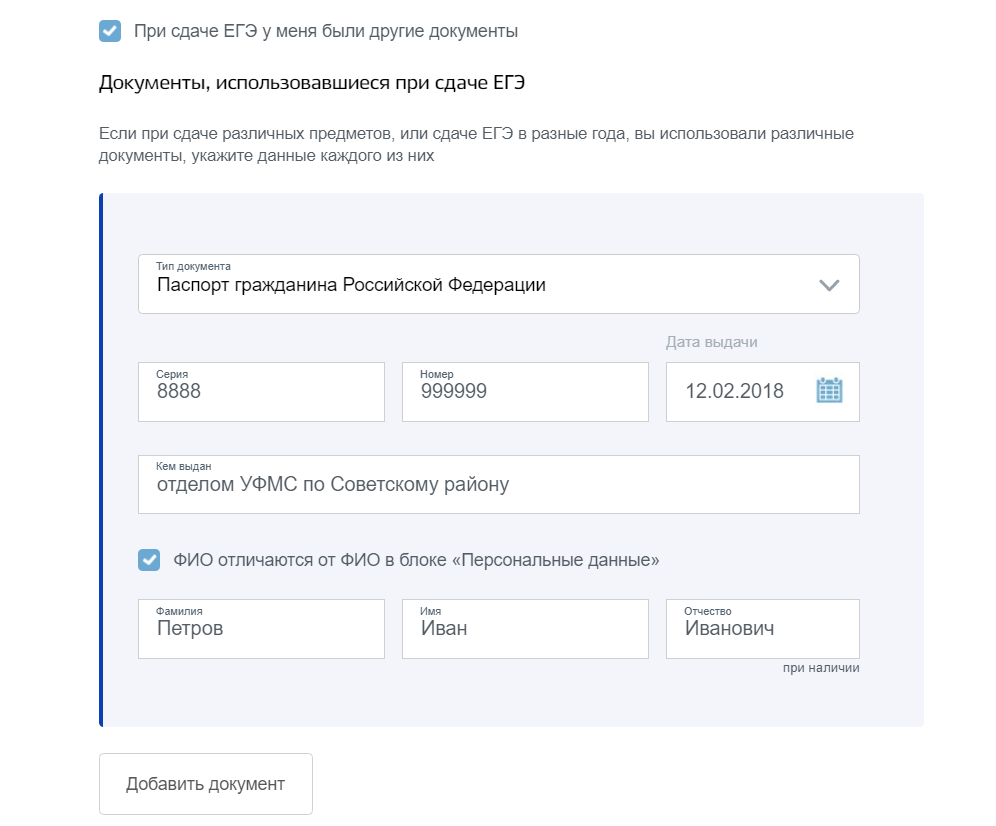Click the label text about ФИО in «Персональные данные»

coord(416,560)
